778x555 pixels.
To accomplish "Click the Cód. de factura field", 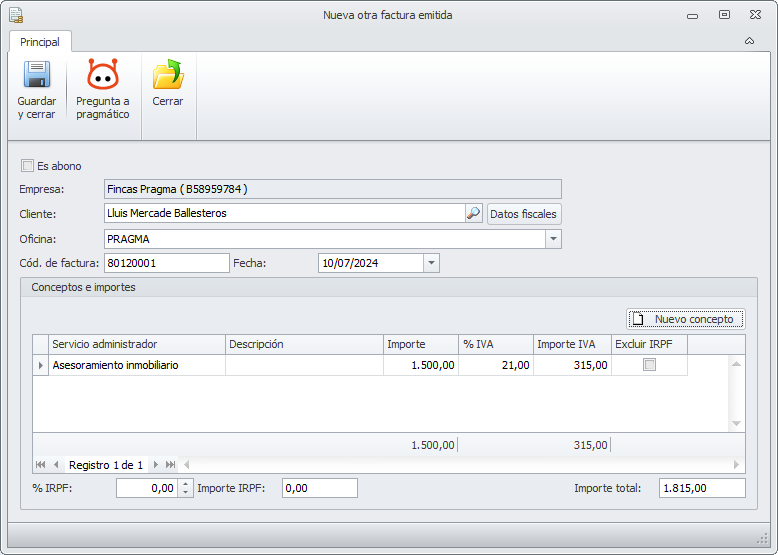I will (x=166, y=263).
